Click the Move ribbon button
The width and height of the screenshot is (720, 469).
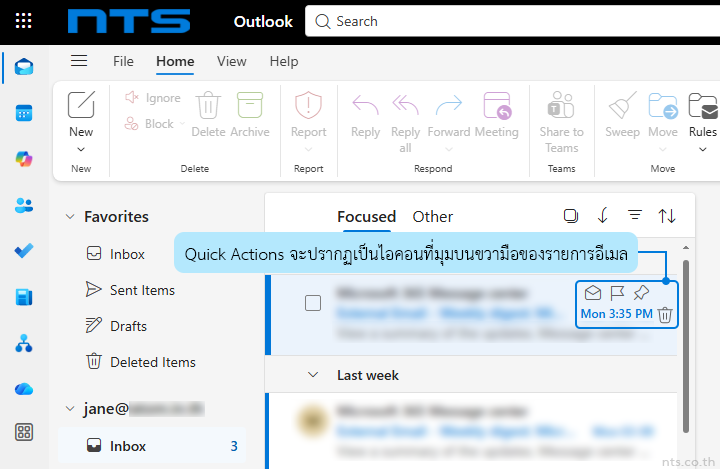[663, 114]
